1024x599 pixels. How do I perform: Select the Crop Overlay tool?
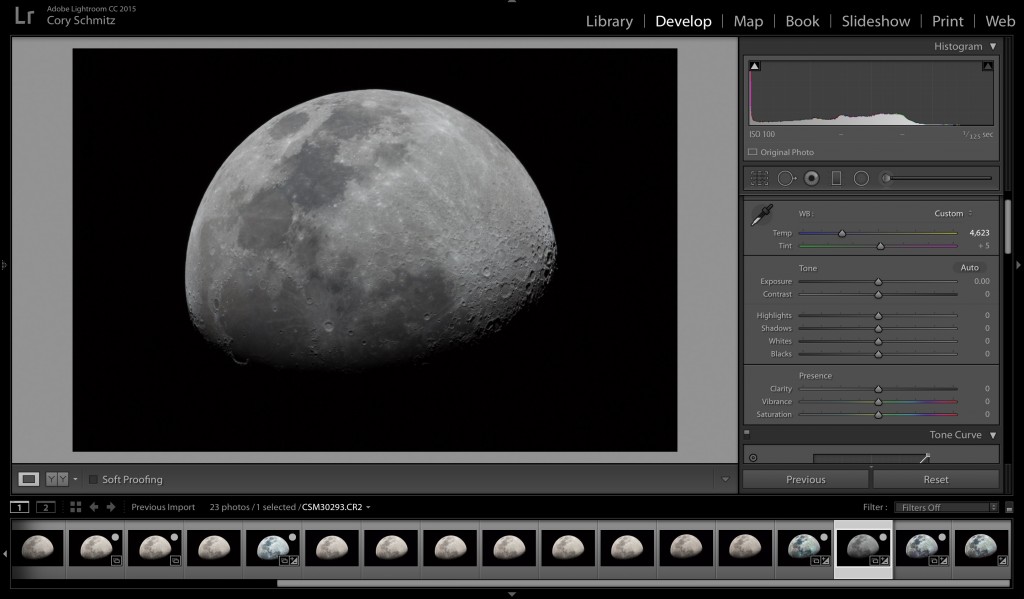point(760,178)
